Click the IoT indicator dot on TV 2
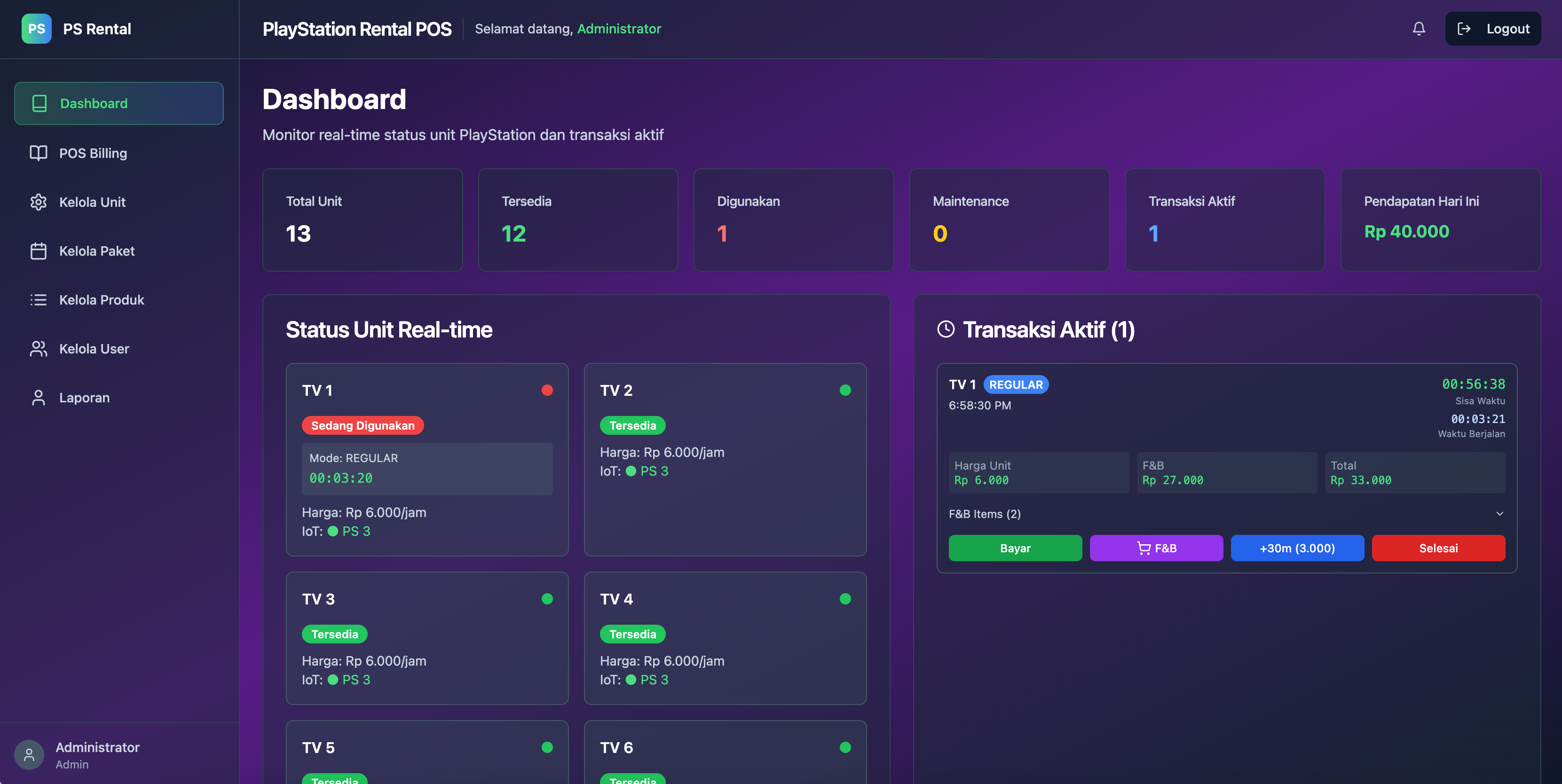This screenshot has width=1562, height=784. tap(631, 471)
